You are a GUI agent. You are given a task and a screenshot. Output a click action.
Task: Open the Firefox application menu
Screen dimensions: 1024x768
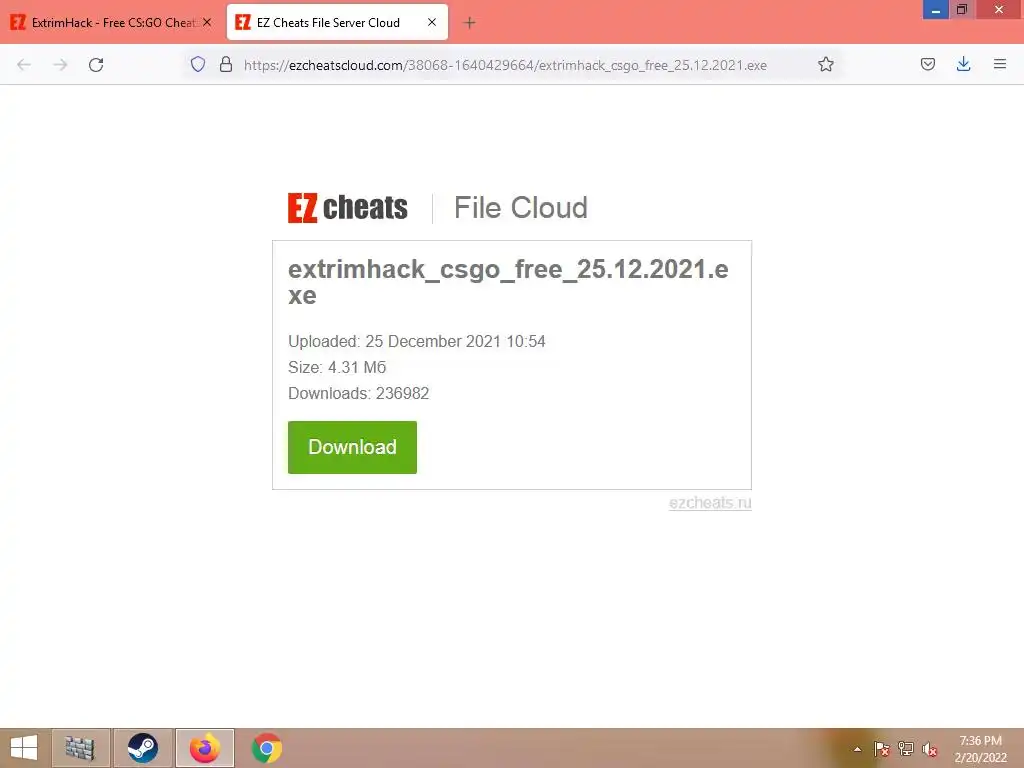point(999,64)
